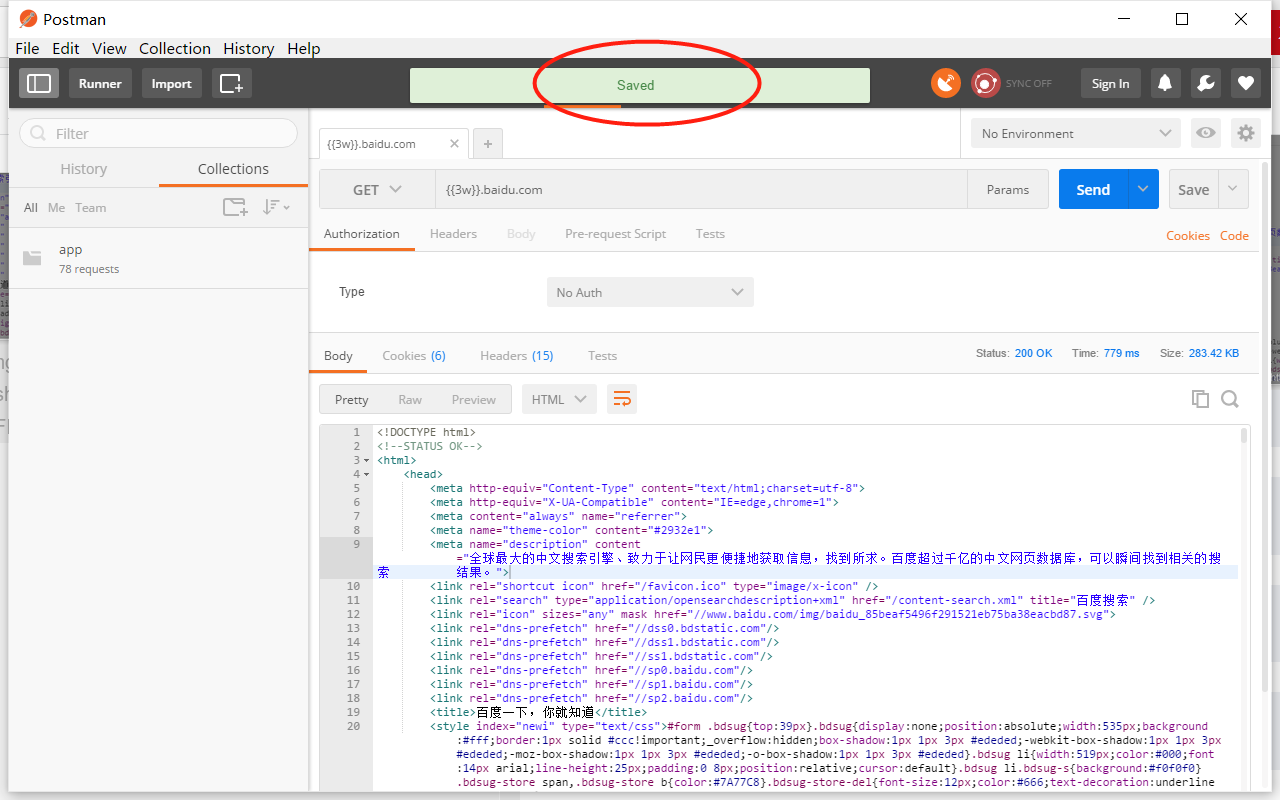Viewport: 1280px width, 800px height.
Task: Open the Collection menu
Action: tap(175, 48)
